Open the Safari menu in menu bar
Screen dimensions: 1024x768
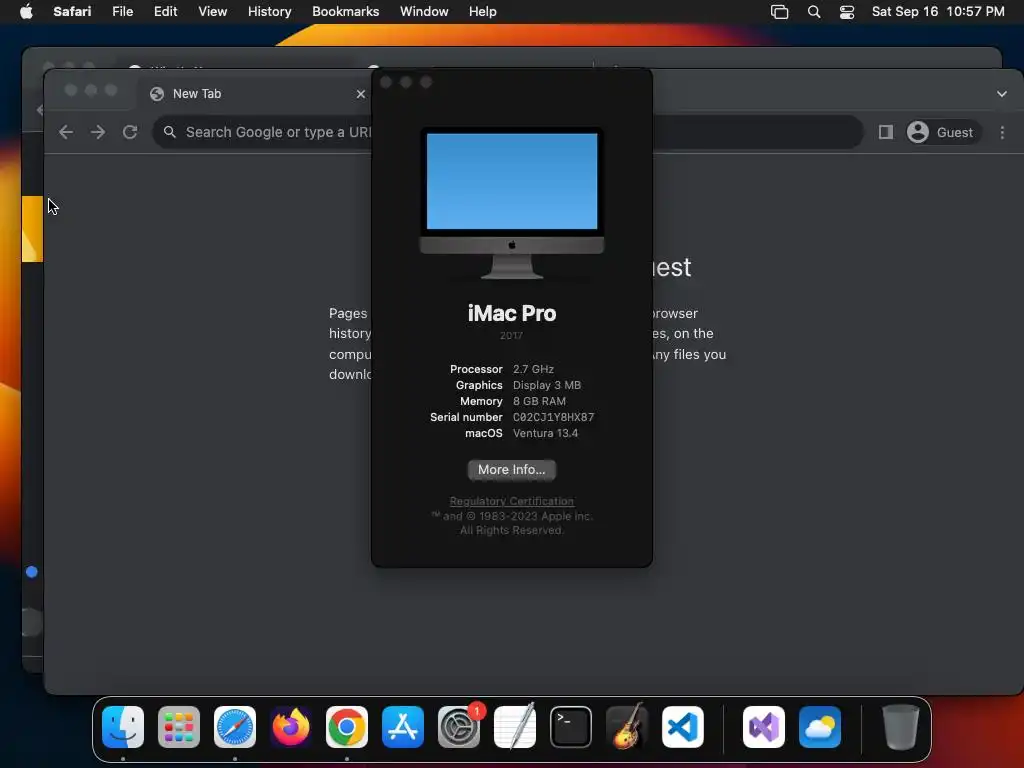coord(72,12)
